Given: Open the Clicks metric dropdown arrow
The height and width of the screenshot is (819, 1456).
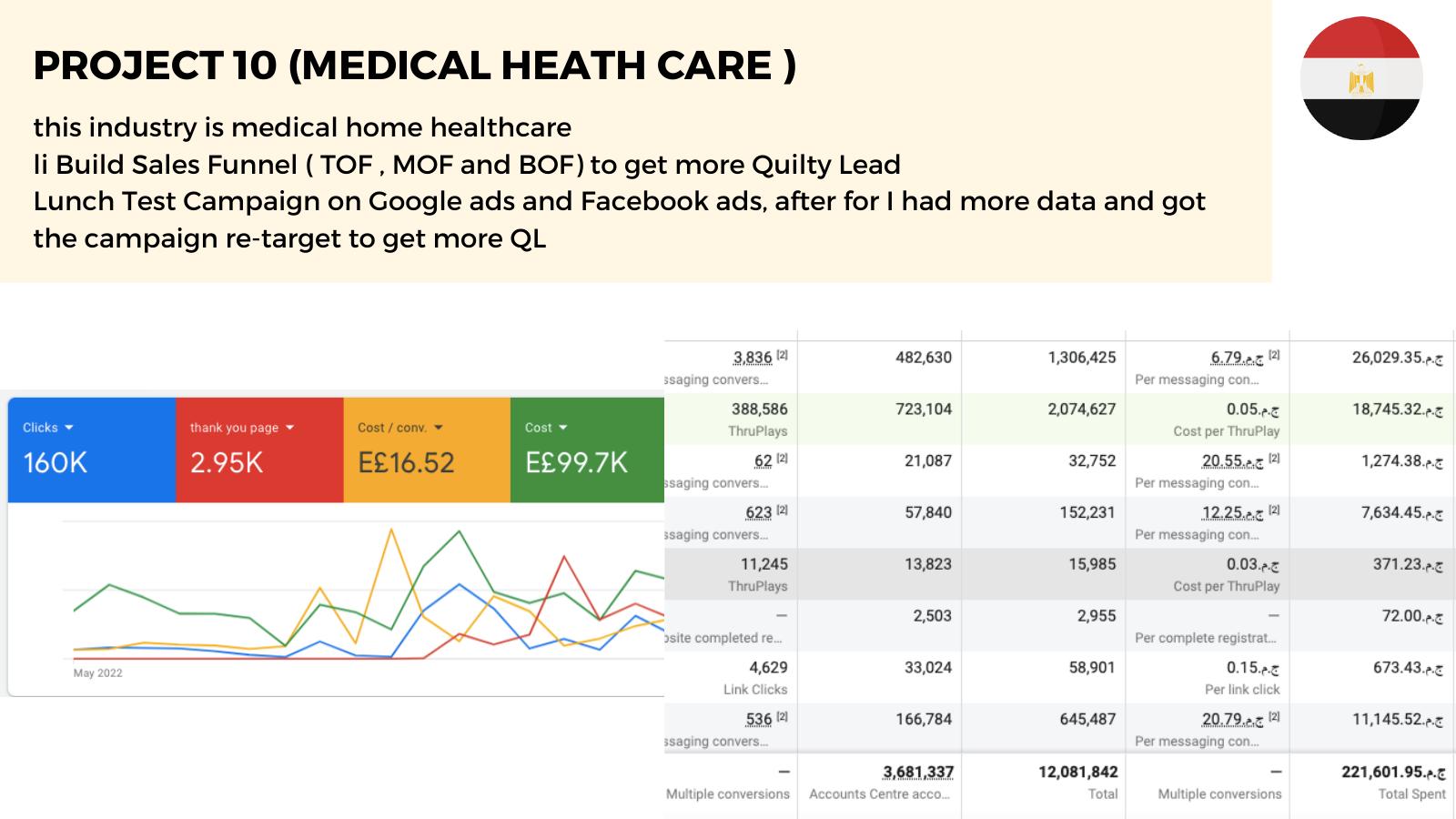Looking at the screenshot, I should pyautogui.click(x=69, y=428).
